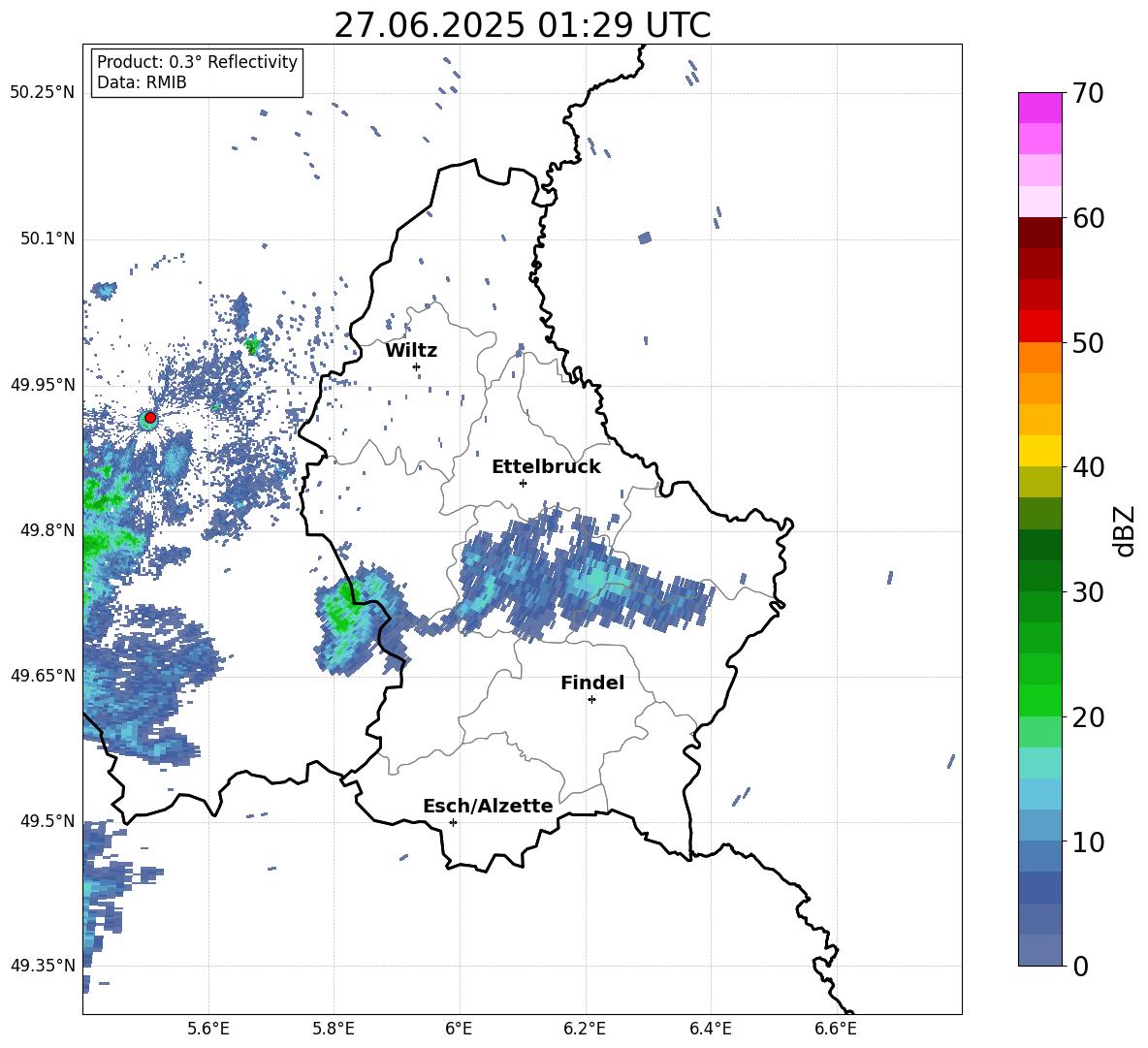Image resolution: width=1148 pixels, height=1048 pixels.
Task: Click the 49.95°N latitude label
Action: (43, 385)
